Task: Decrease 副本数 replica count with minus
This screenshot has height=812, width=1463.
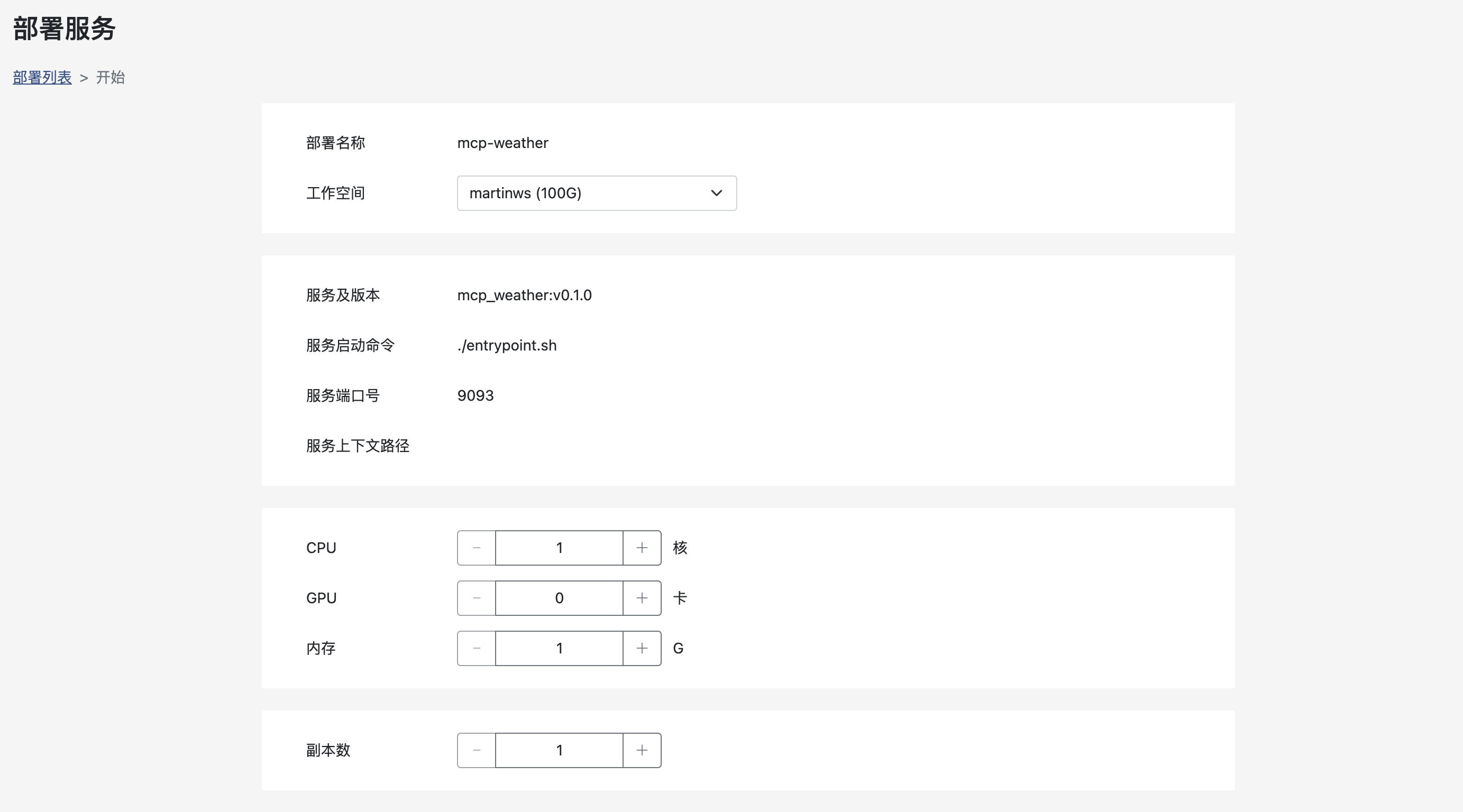Action: 477,750
